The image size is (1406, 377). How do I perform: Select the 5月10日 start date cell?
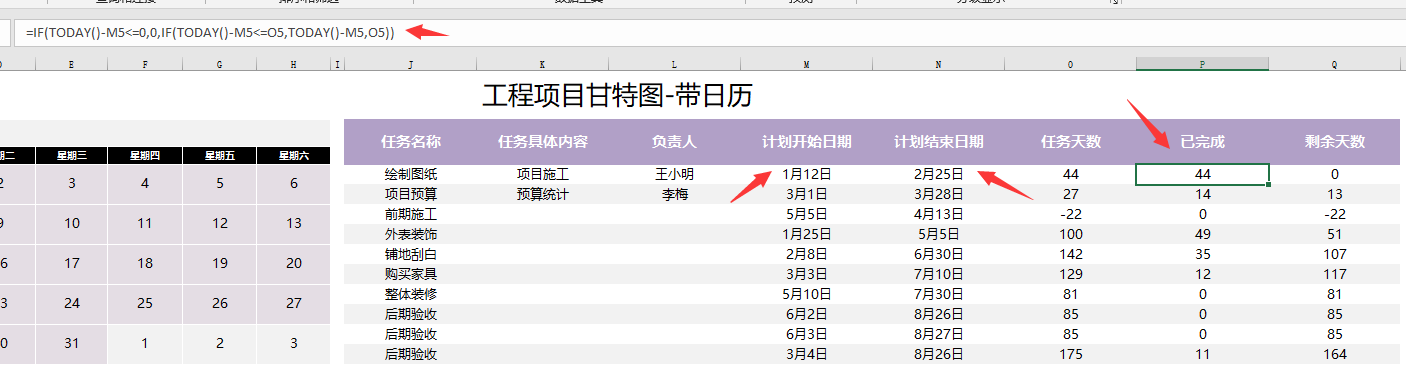[806, 294]
